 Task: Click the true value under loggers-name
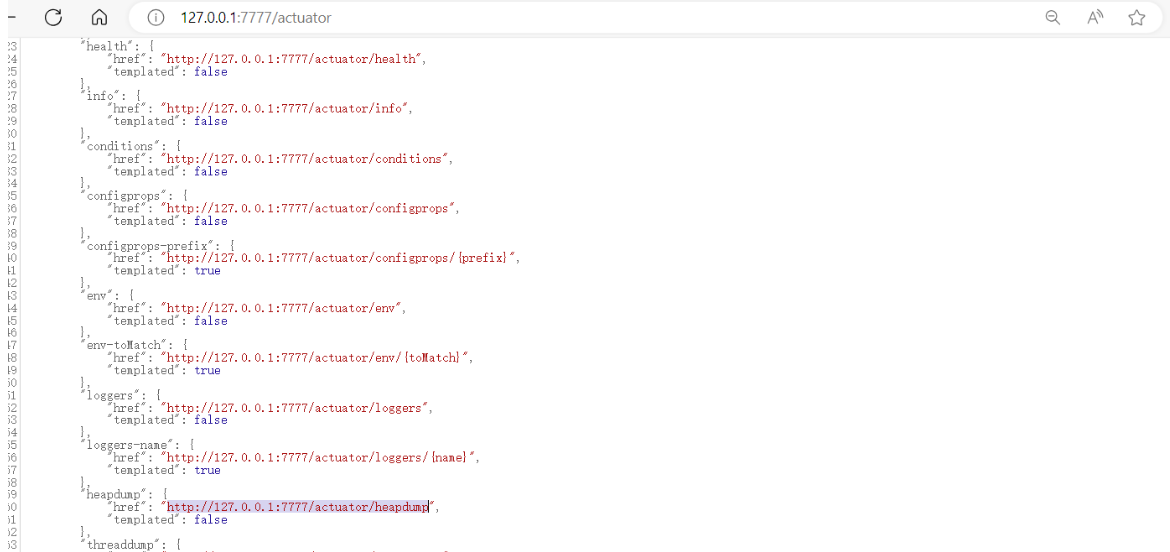207,470
